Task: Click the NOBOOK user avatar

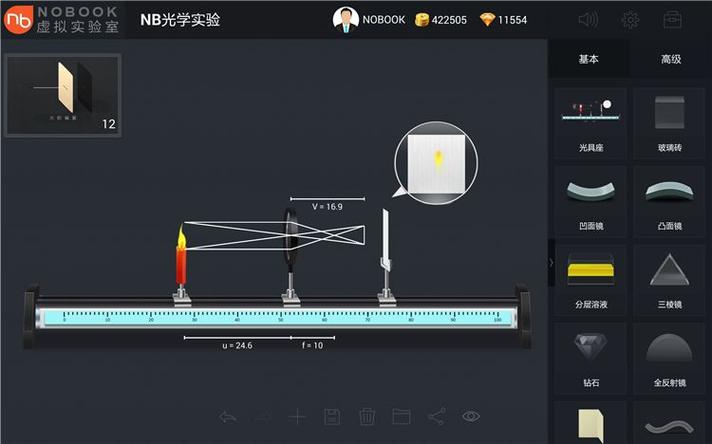Action: click(x=346, y=20)
